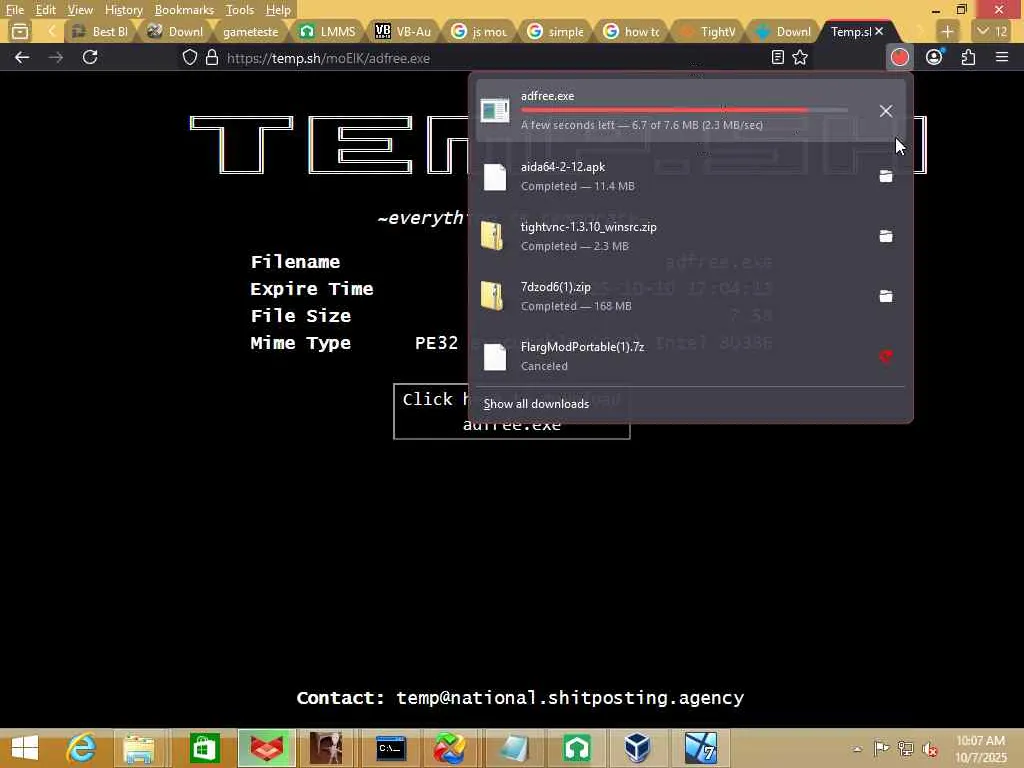1024x768 pixels.
Task: Click the browser back arrow button
Action: [x=22, y=58]
